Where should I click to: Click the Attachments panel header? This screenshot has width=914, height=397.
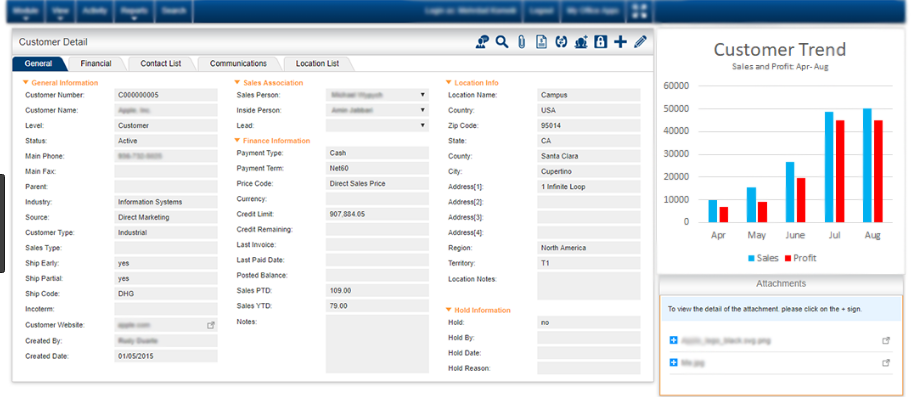tap(781, 284)
